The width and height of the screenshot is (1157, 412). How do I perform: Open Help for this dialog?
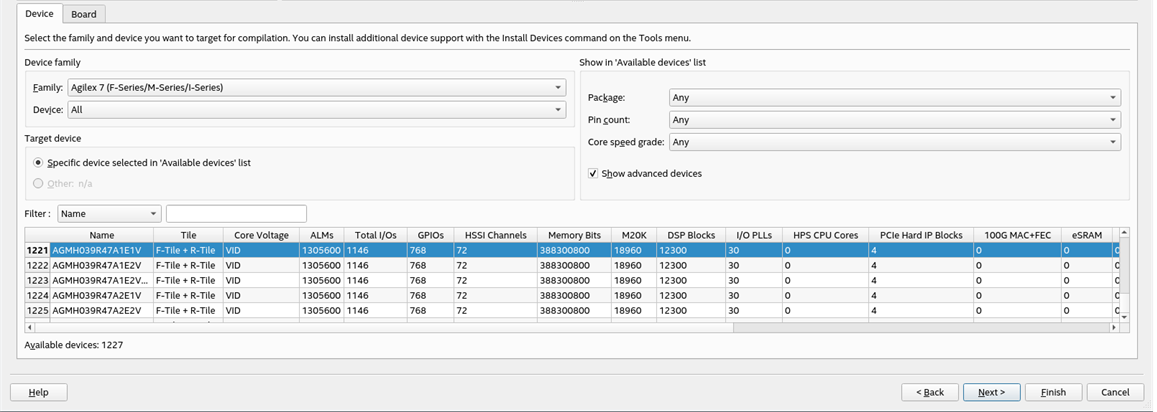click(x=39, y=392)
